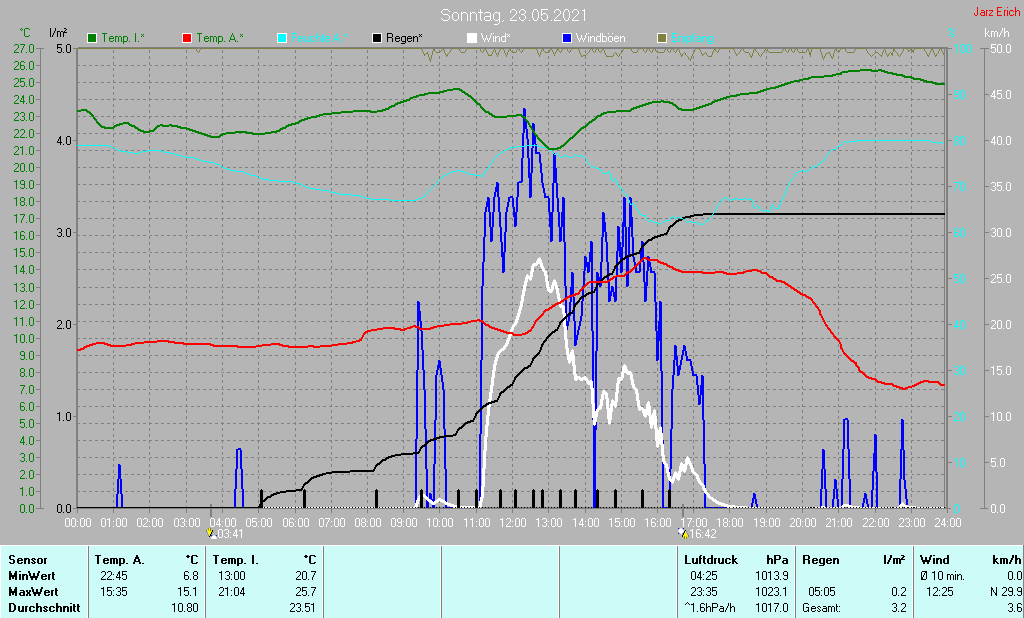Click the 'Temp. A.' table column header
This screenshot has width=1024, height=618.
(120, 560)
